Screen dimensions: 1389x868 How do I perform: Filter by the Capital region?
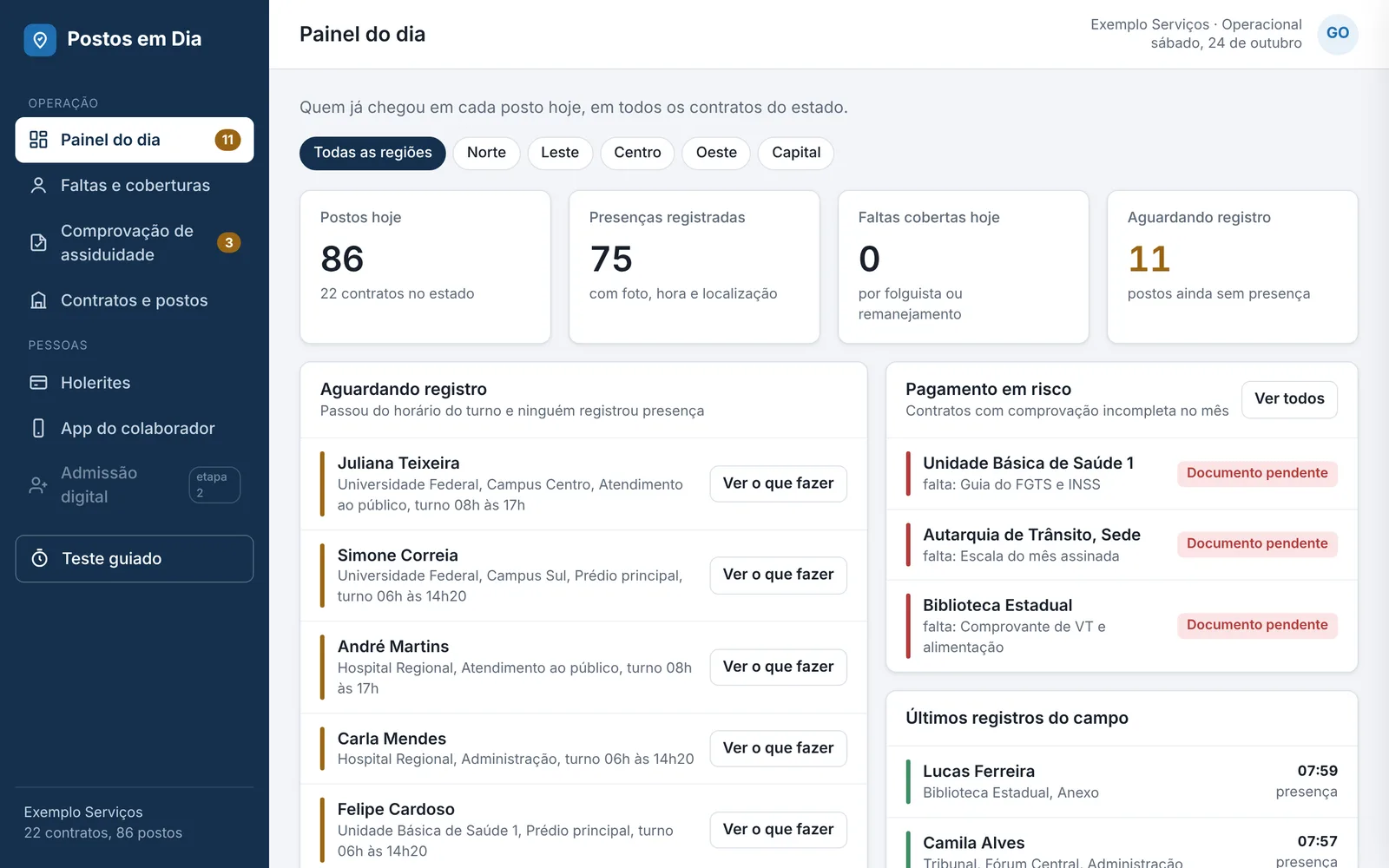coord(796,153)
